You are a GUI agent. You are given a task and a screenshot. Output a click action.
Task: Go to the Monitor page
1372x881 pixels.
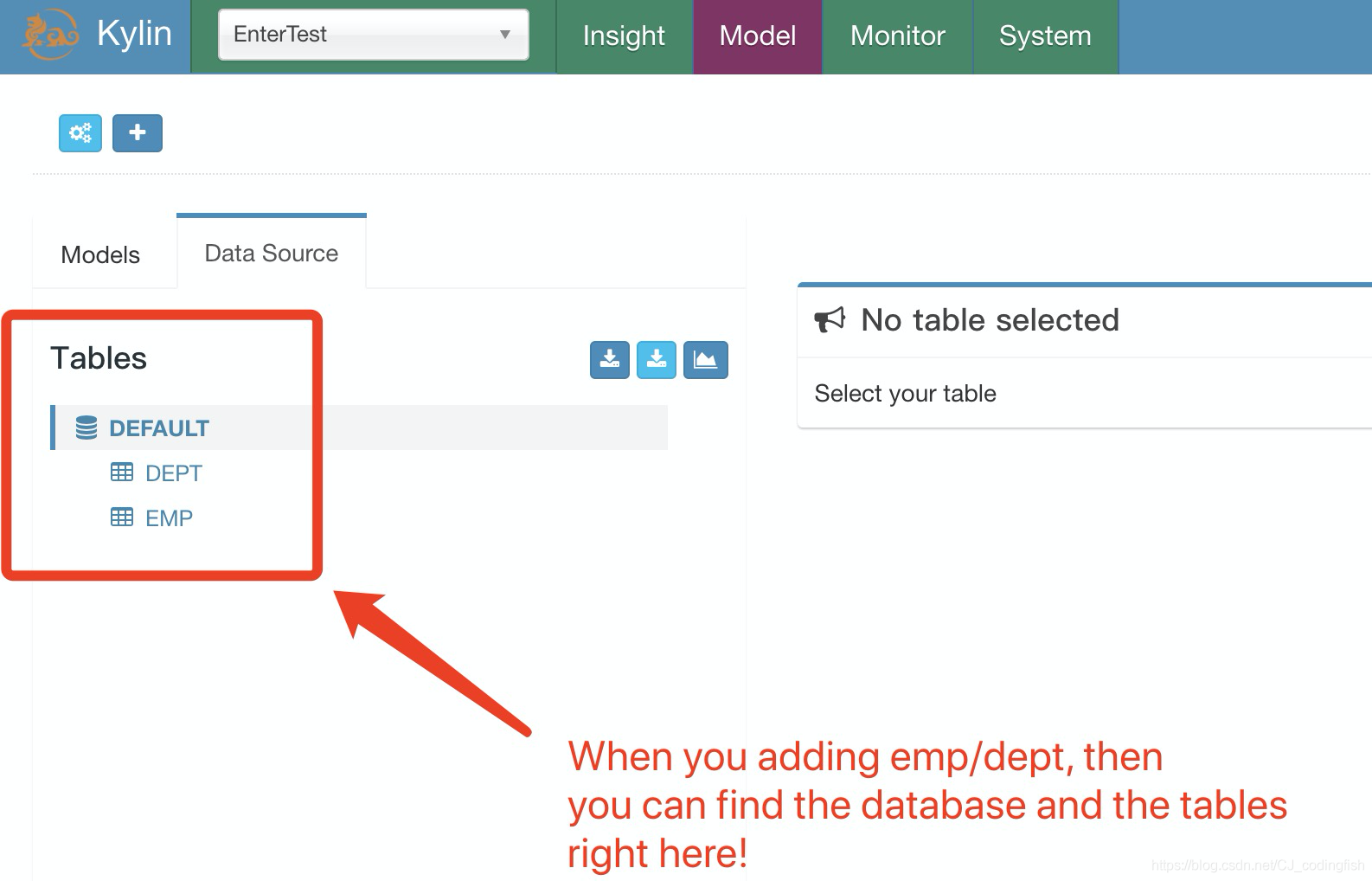coord(898,36)
